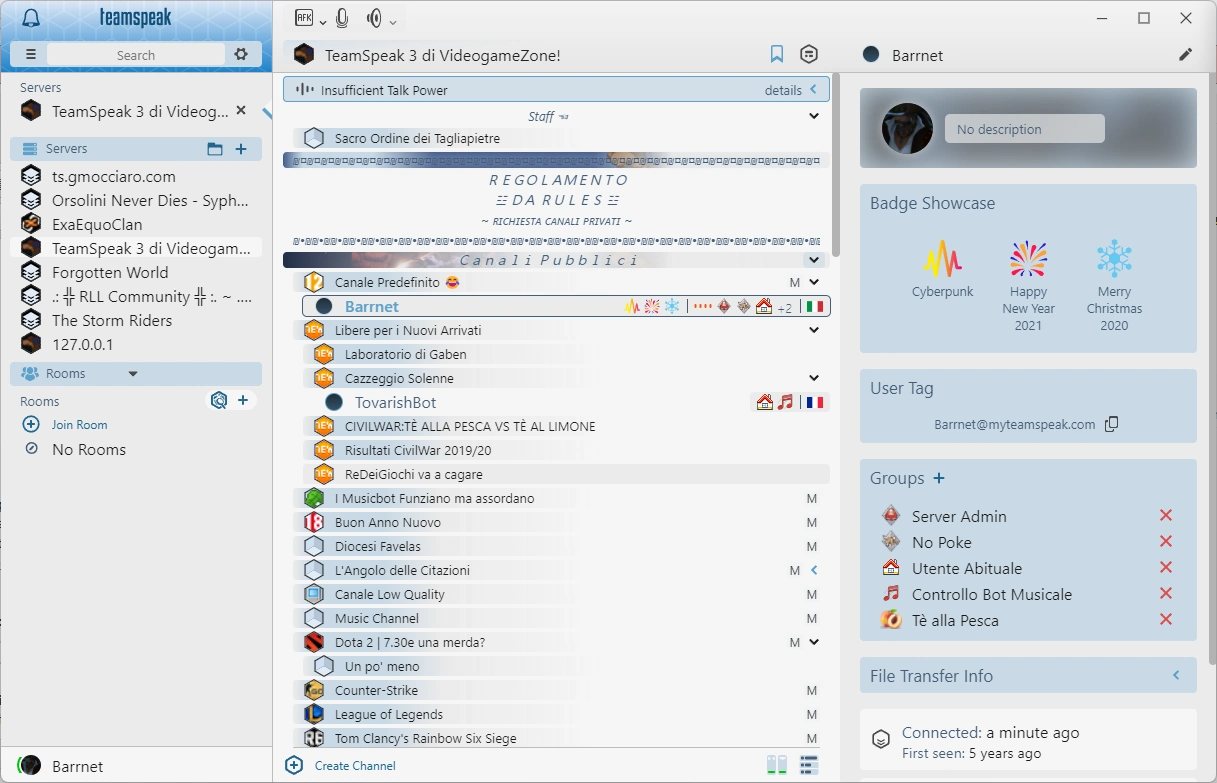Click the Join Room link
This screenshot has height=783, width=1217.
[x=79, y=425]
